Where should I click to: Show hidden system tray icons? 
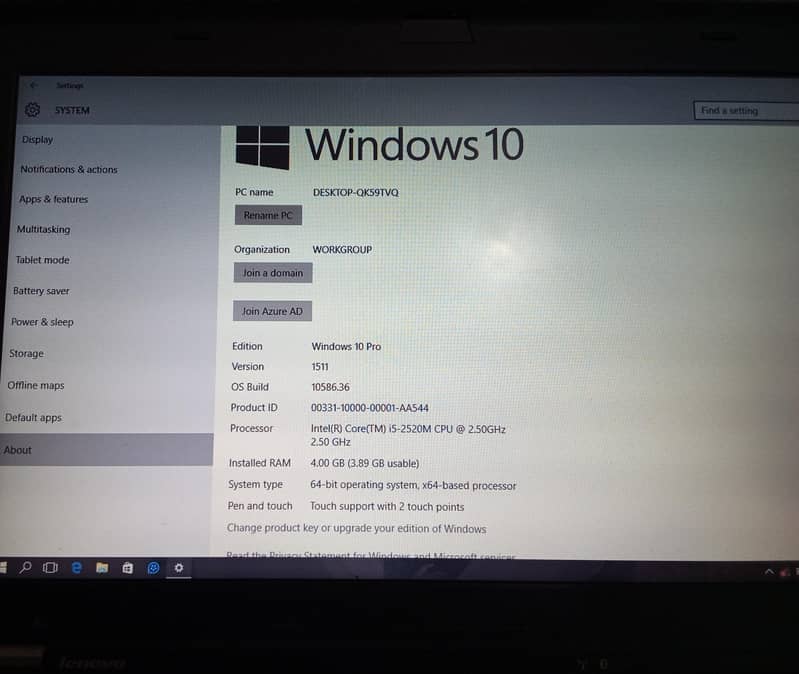click(x=769, y=572)
